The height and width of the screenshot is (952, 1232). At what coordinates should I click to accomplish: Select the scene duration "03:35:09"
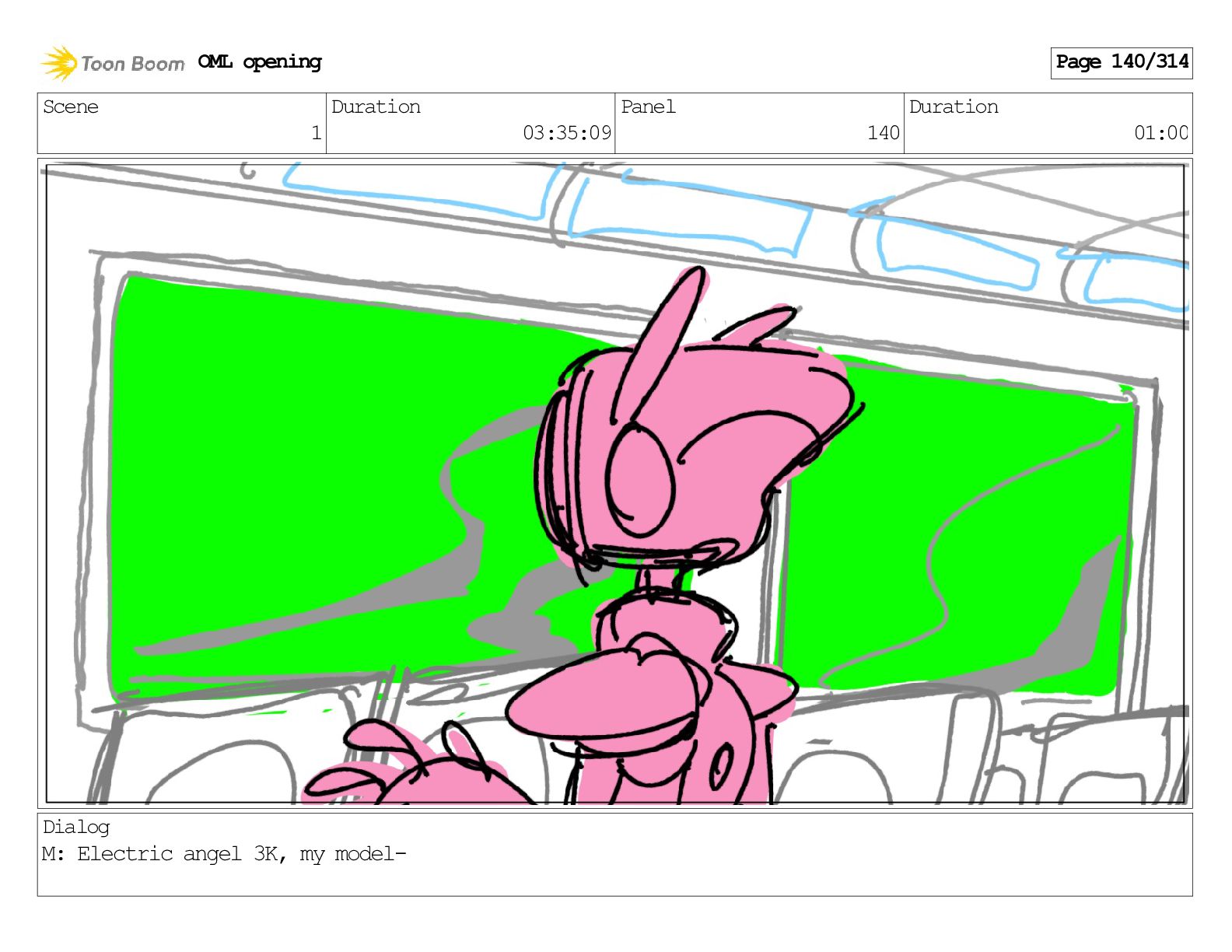pyautogui.click(x=567, y=133)
